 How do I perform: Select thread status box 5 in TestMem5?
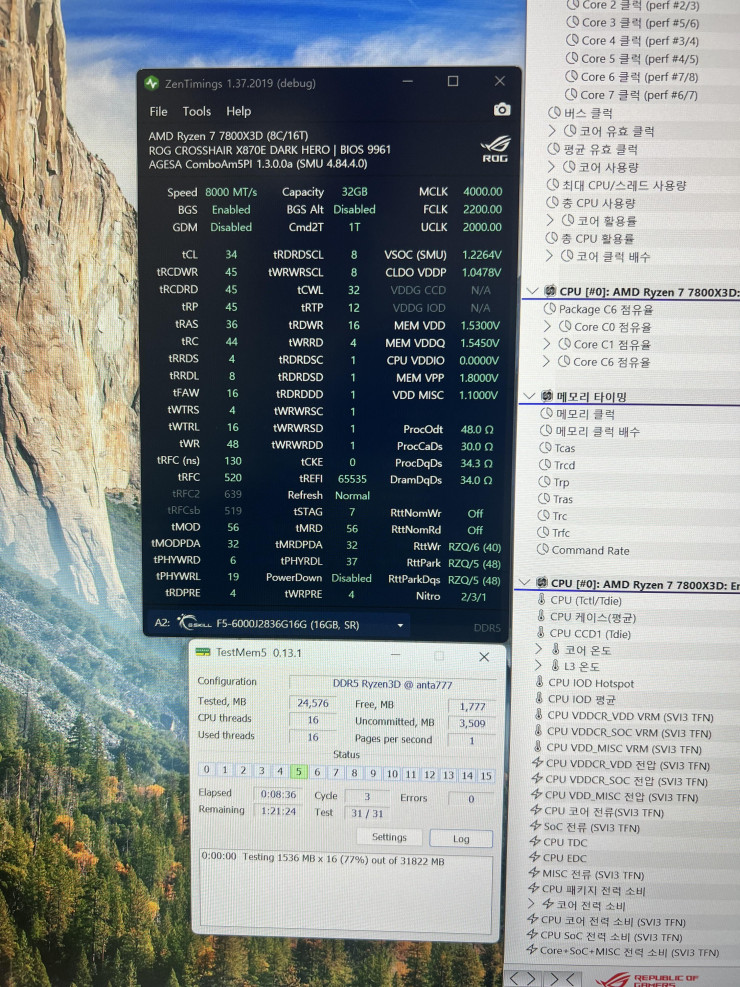pos(298,771)
